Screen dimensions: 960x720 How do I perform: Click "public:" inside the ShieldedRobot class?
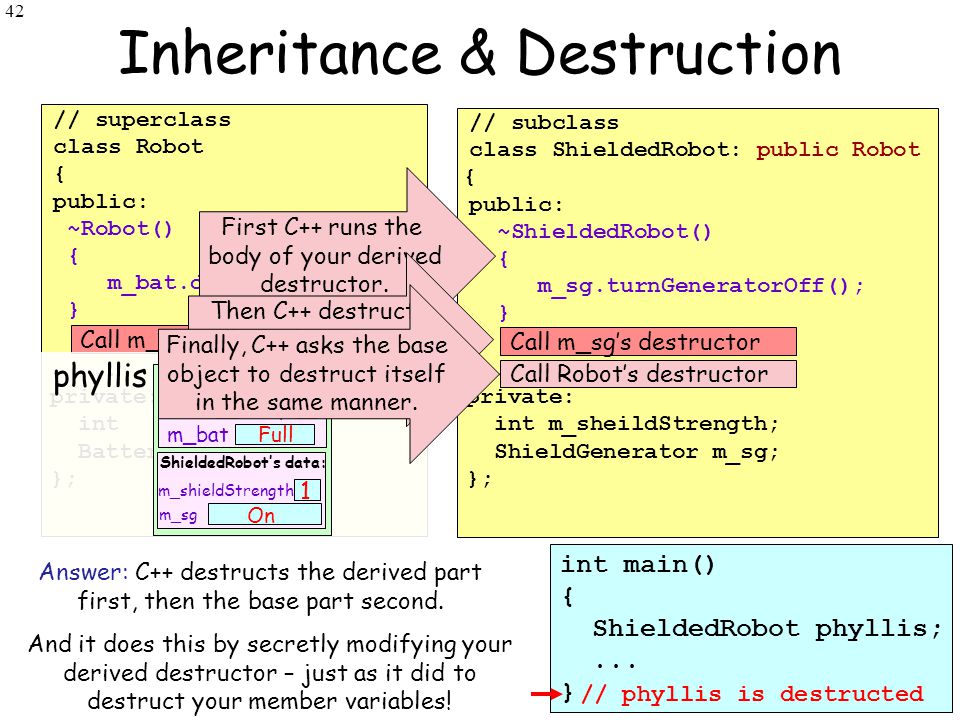pos(516,204)
